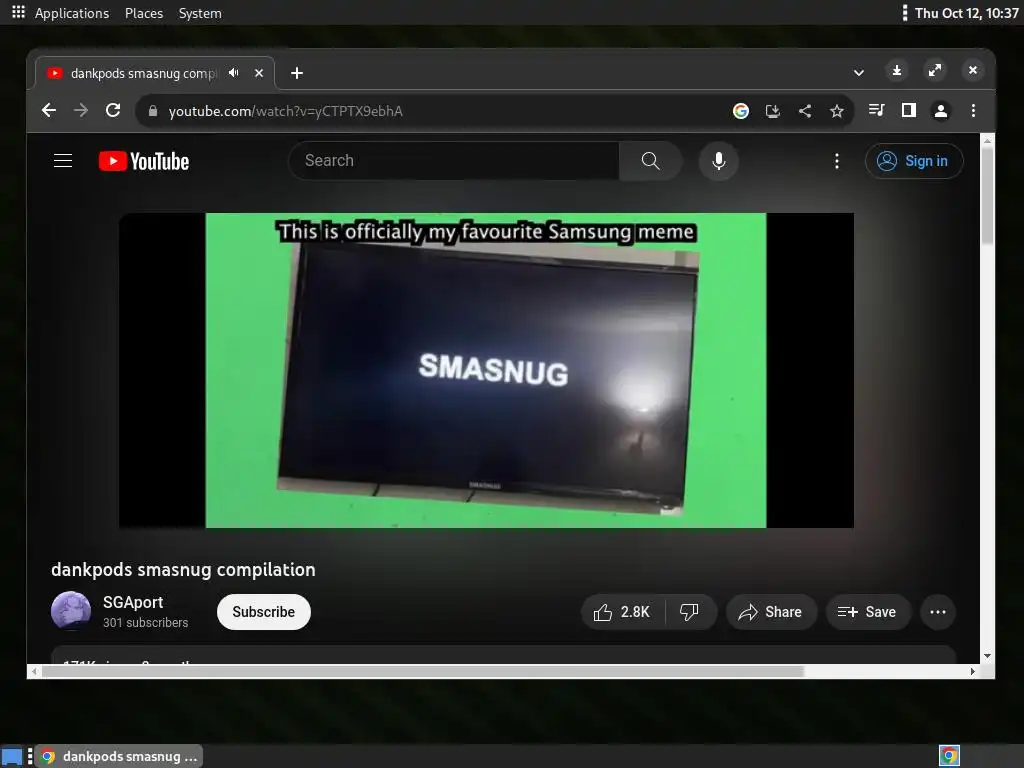Open the Applications menu
1024x768 pixels.
click(72, 13)
